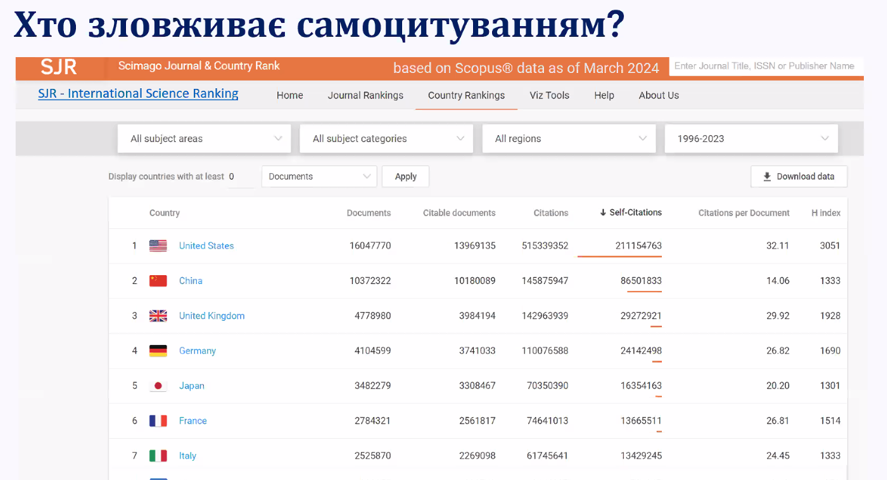Open the Help menu item
The height and width of the screenshot is (480, 887).
pos(604,96)
